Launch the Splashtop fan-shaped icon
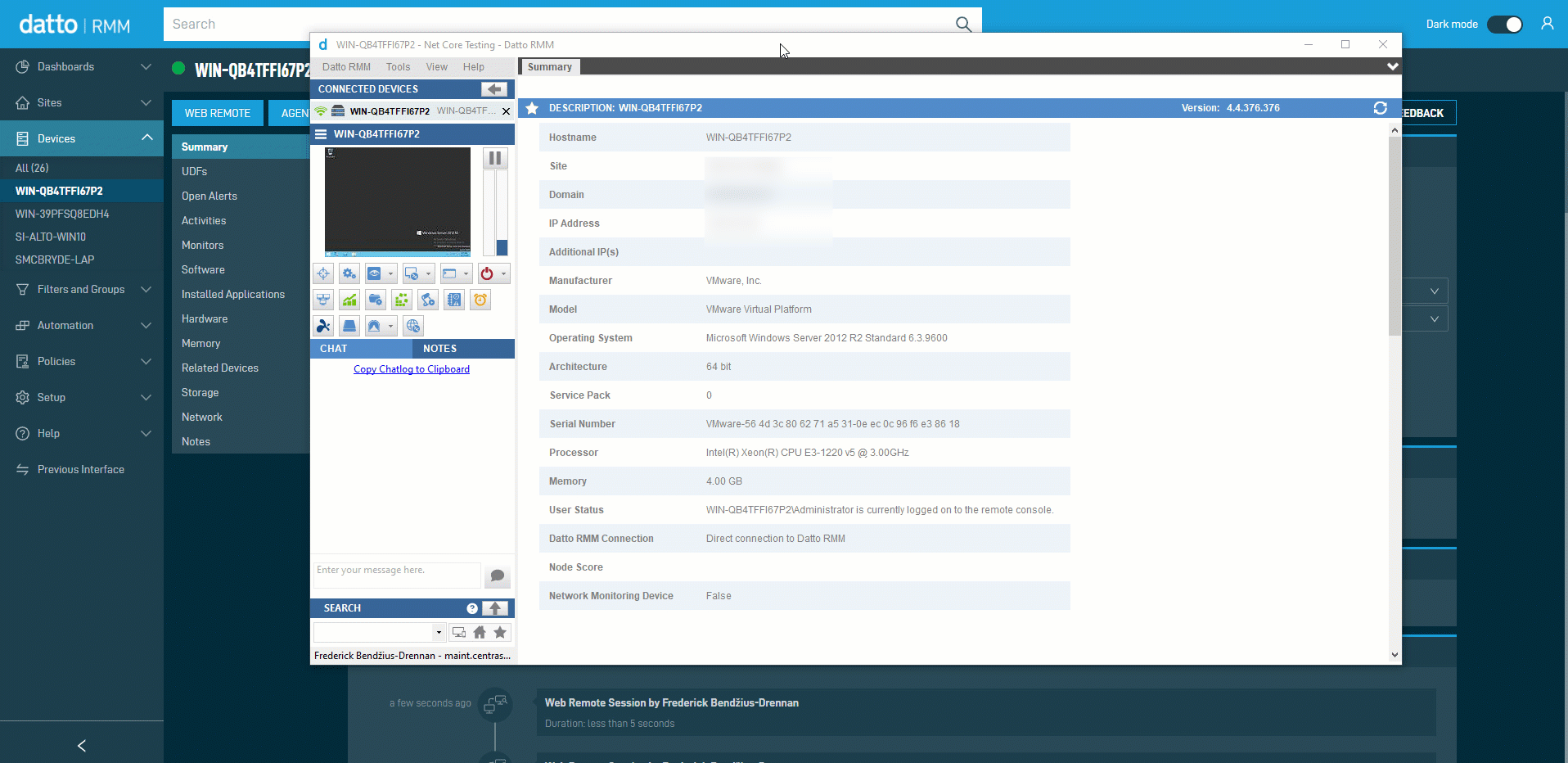The height and width of the screenshot is (763, 1568). click(323, 326)
